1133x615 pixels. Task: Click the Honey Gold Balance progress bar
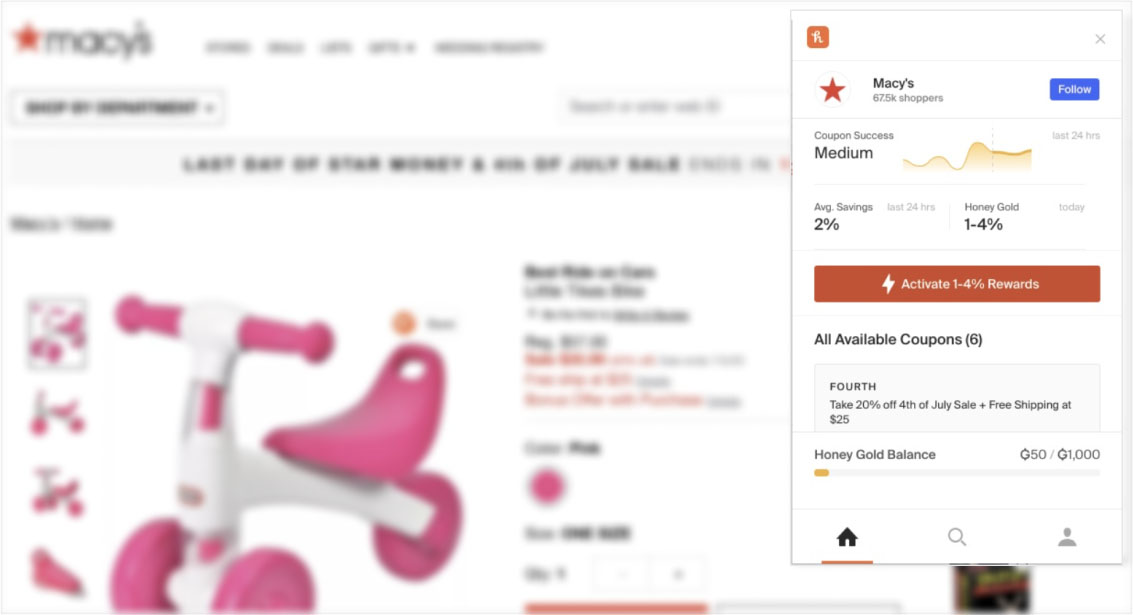pyautogui.click(x=957, y=473)
